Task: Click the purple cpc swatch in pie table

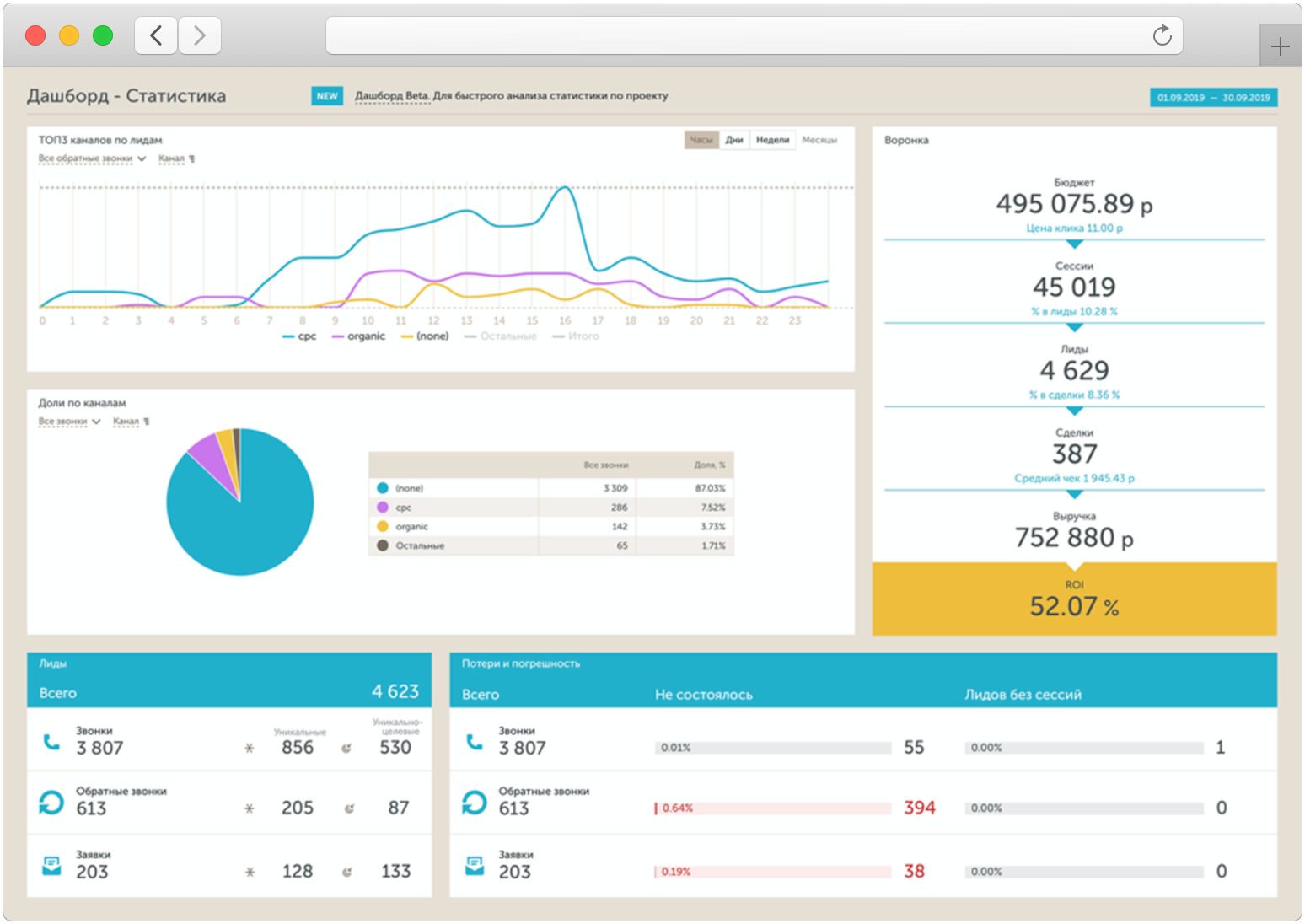Action: pos(383,508)
